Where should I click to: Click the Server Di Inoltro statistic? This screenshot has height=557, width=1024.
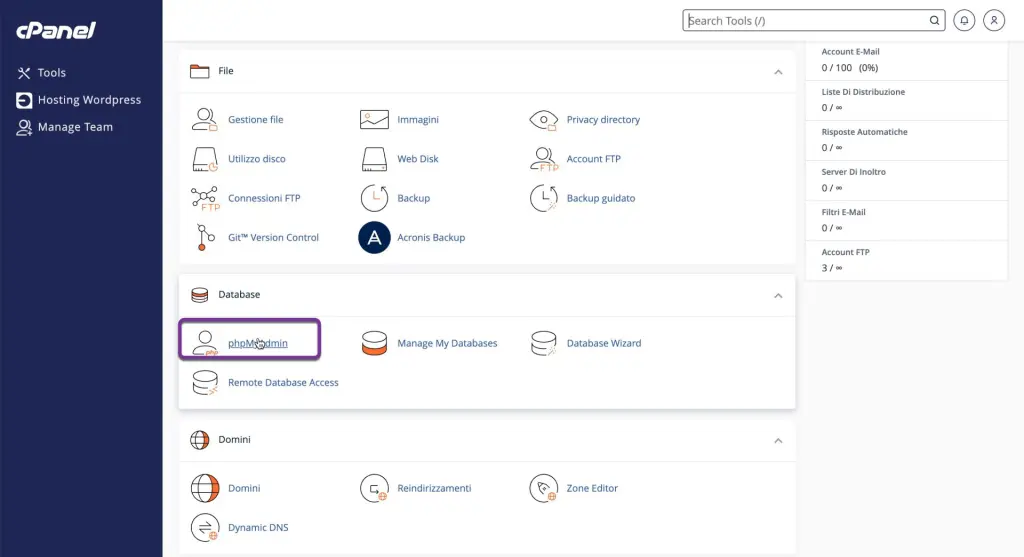(854, 172)
